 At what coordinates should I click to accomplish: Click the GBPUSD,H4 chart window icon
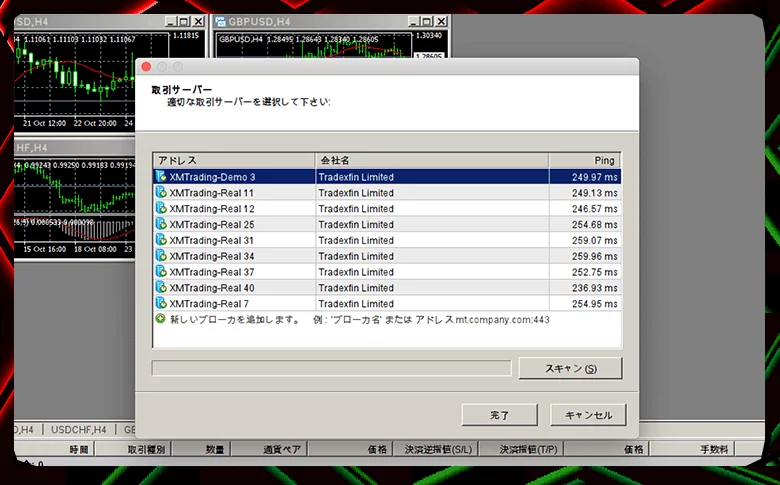pos(220,21)
